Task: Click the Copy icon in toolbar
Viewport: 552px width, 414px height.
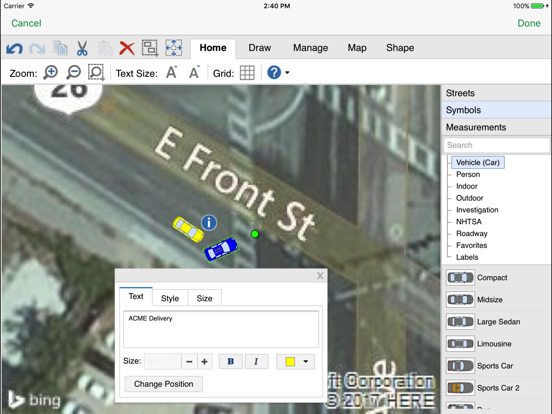Action: (60, 48)
